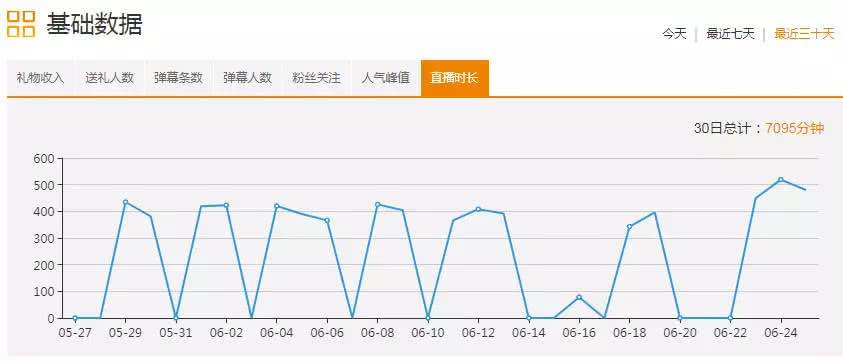
Task: Click the 05-27 x-axis date label
Action: click(75, 333)
